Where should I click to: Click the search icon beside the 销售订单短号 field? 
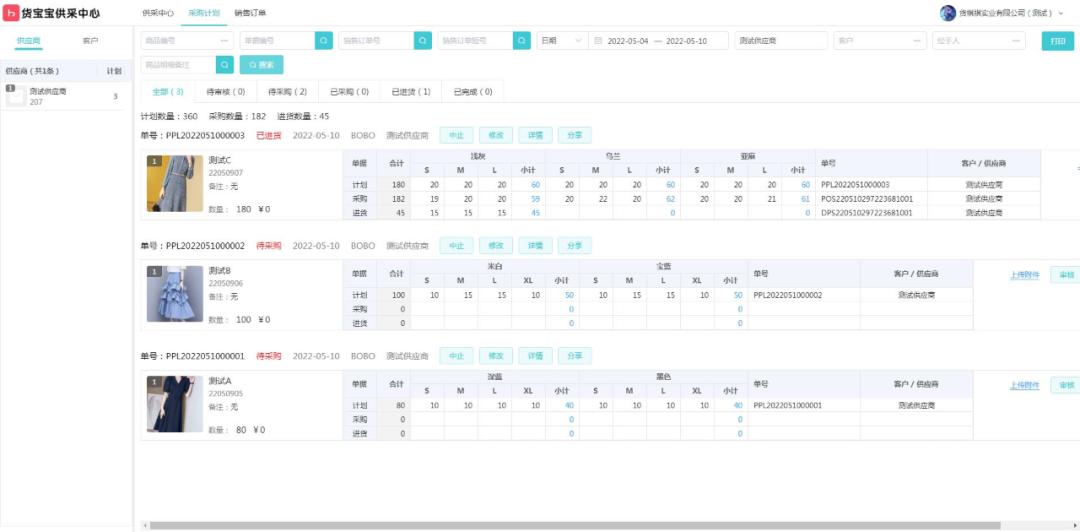coord(522,41)
